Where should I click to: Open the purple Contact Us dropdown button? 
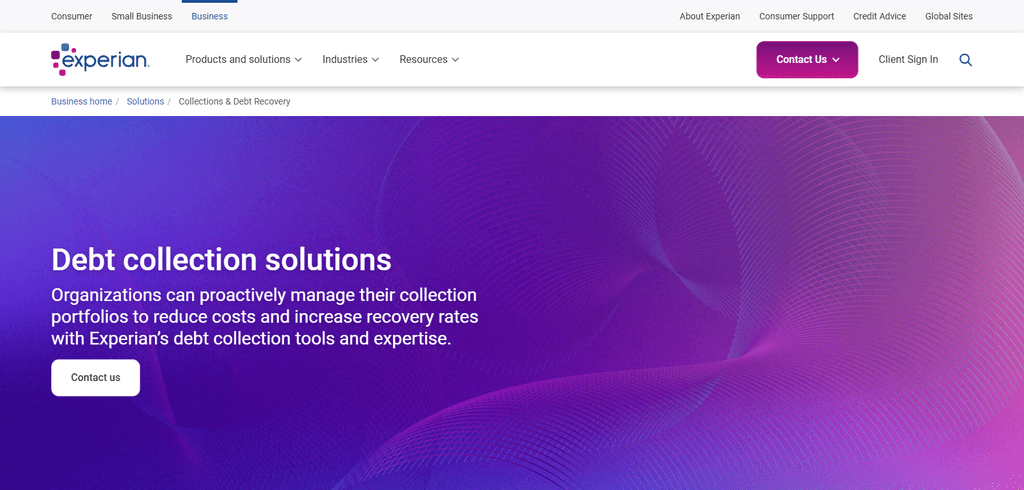coord(807,59)
